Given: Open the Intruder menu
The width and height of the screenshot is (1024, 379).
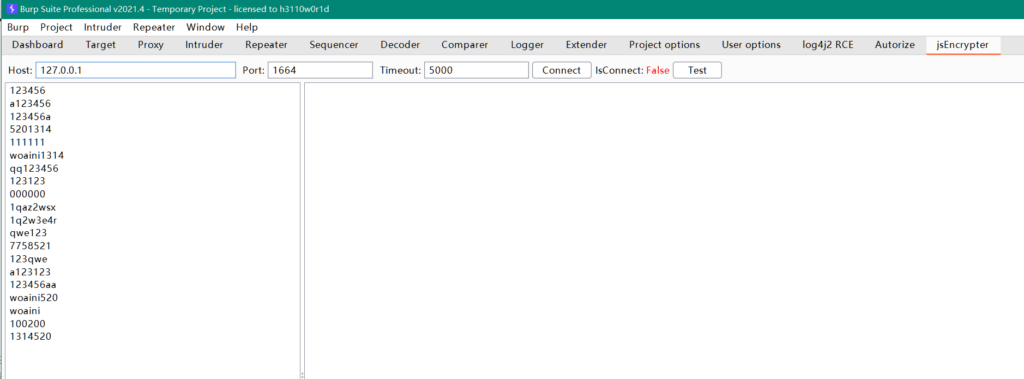Looking at the screenshot, I should [103, 27].
